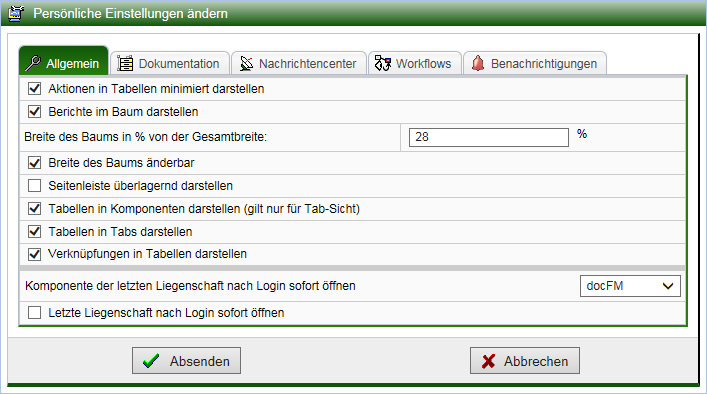Submit settings with Absenden button
The height and width of the screenshot is (394, 707).
(186, 361)
